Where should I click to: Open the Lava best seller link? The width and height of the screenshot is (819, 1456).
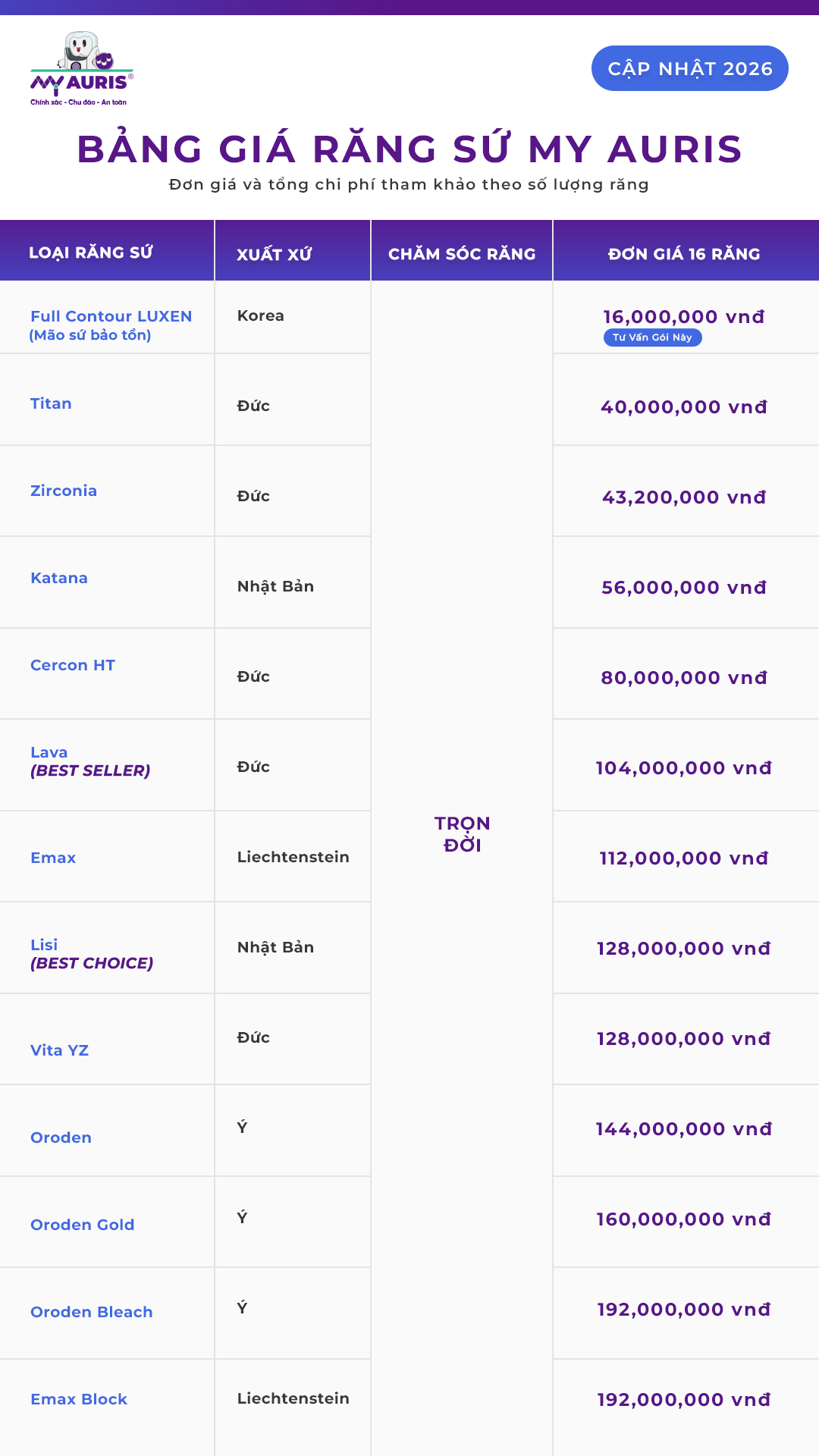tap(90, 761)
